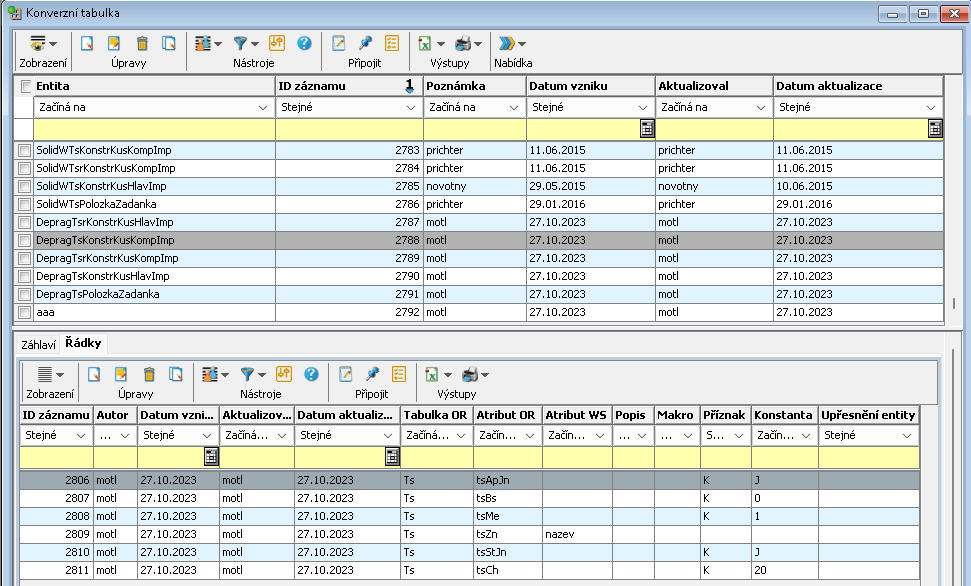Click the filter funnel icon in top toolbar
The width and height of the screenshot is (971, 586).
coord(240,44)
